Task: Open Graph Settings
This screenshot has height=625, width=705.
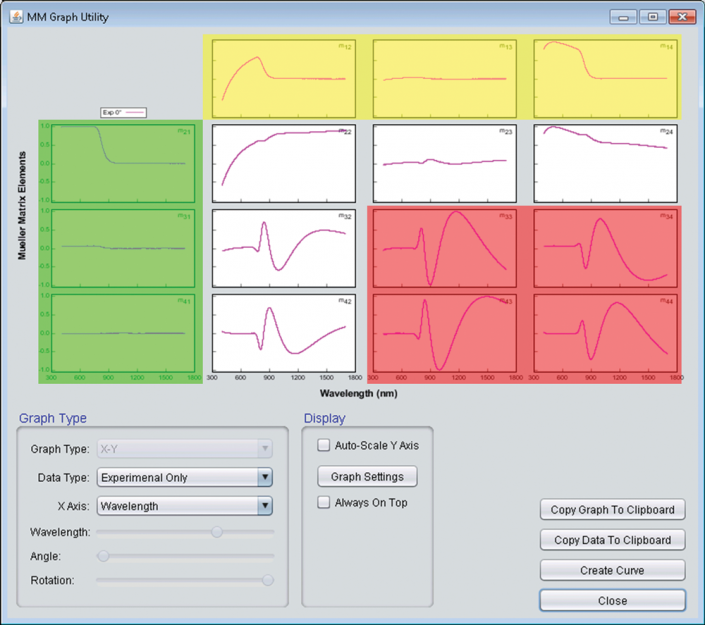Action: [x=366, y=476]
